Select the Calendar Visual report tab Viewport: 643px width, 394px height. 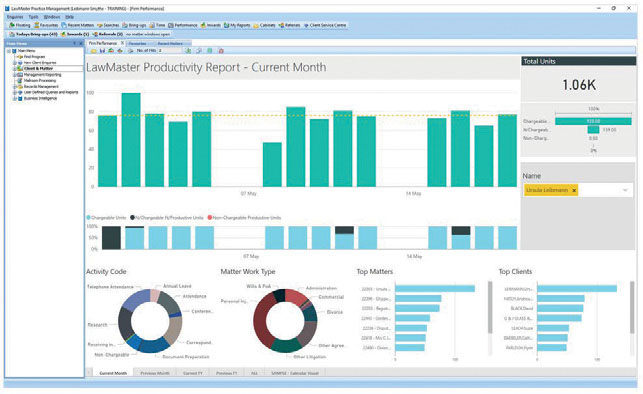pyautogui.click(x=295, y=373)
